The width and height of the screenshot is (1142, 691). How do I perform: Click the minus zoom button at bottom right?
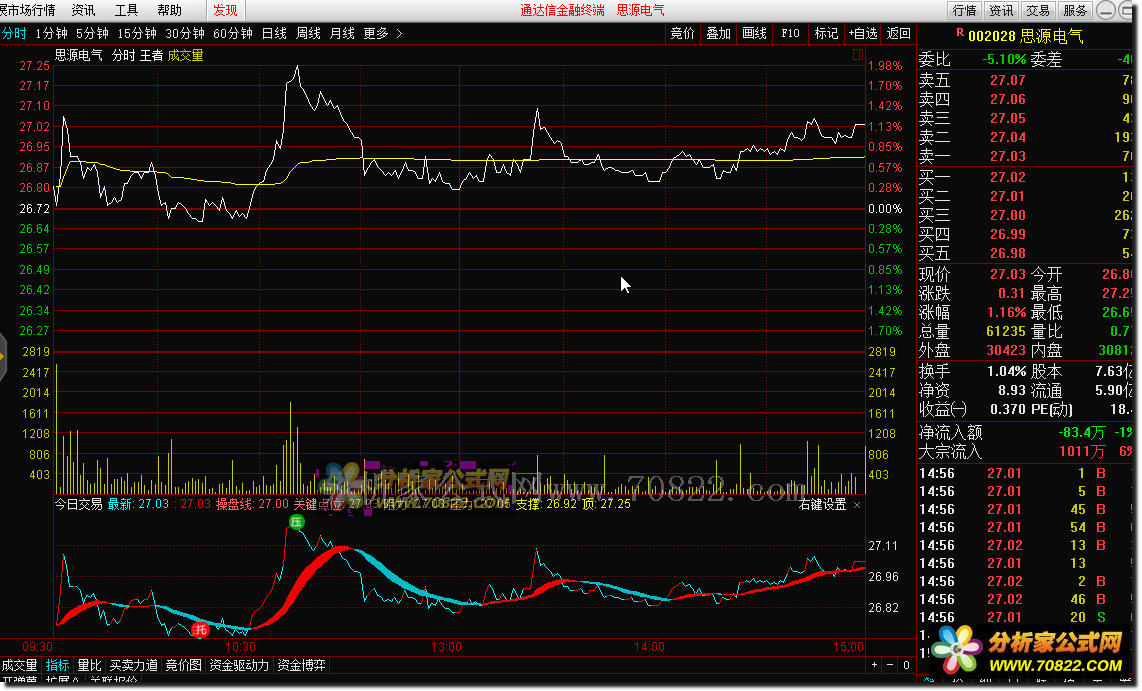pyautogui.click(x=890, y=665)
